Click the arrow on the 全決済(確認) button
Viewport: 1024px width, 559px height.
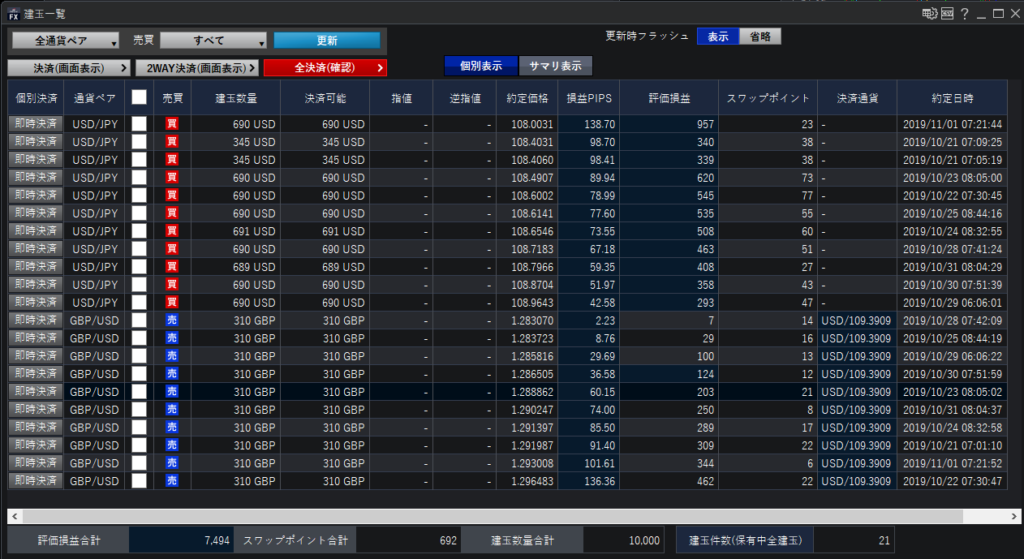pyautogui.click(x=379, y=67)
